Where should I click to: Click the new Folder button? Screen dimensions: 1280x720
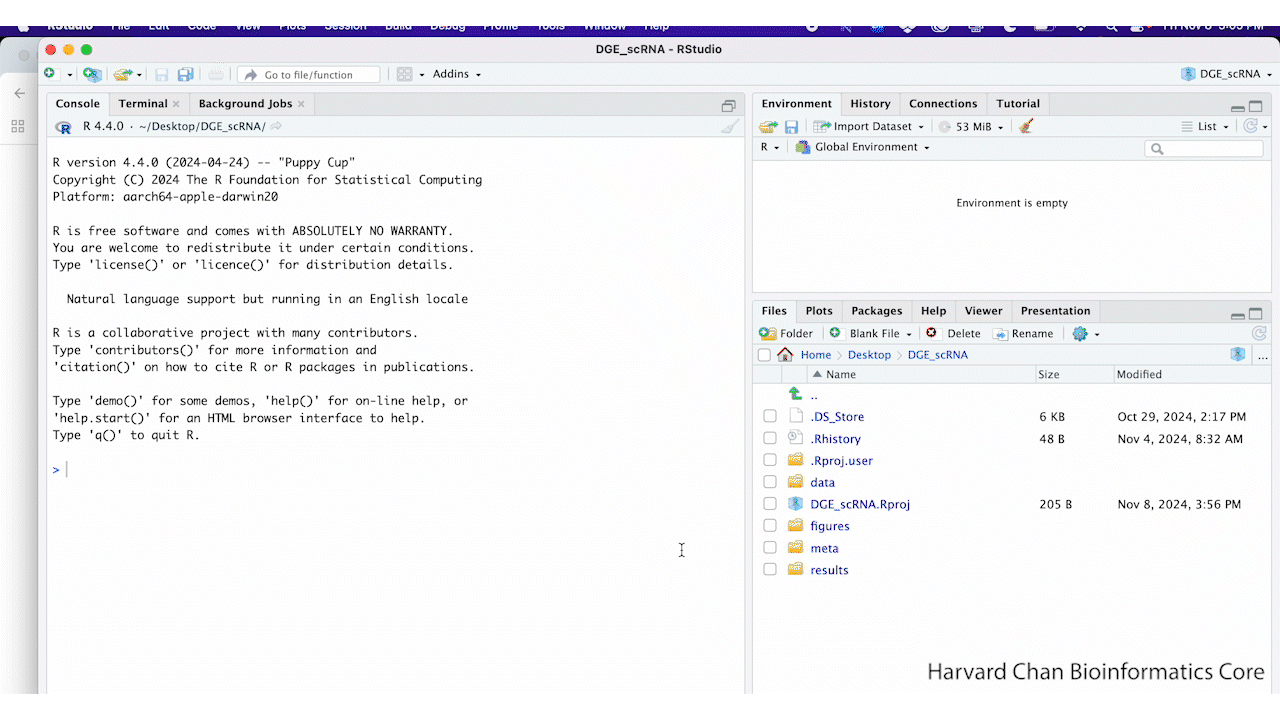tap(786, 333)
